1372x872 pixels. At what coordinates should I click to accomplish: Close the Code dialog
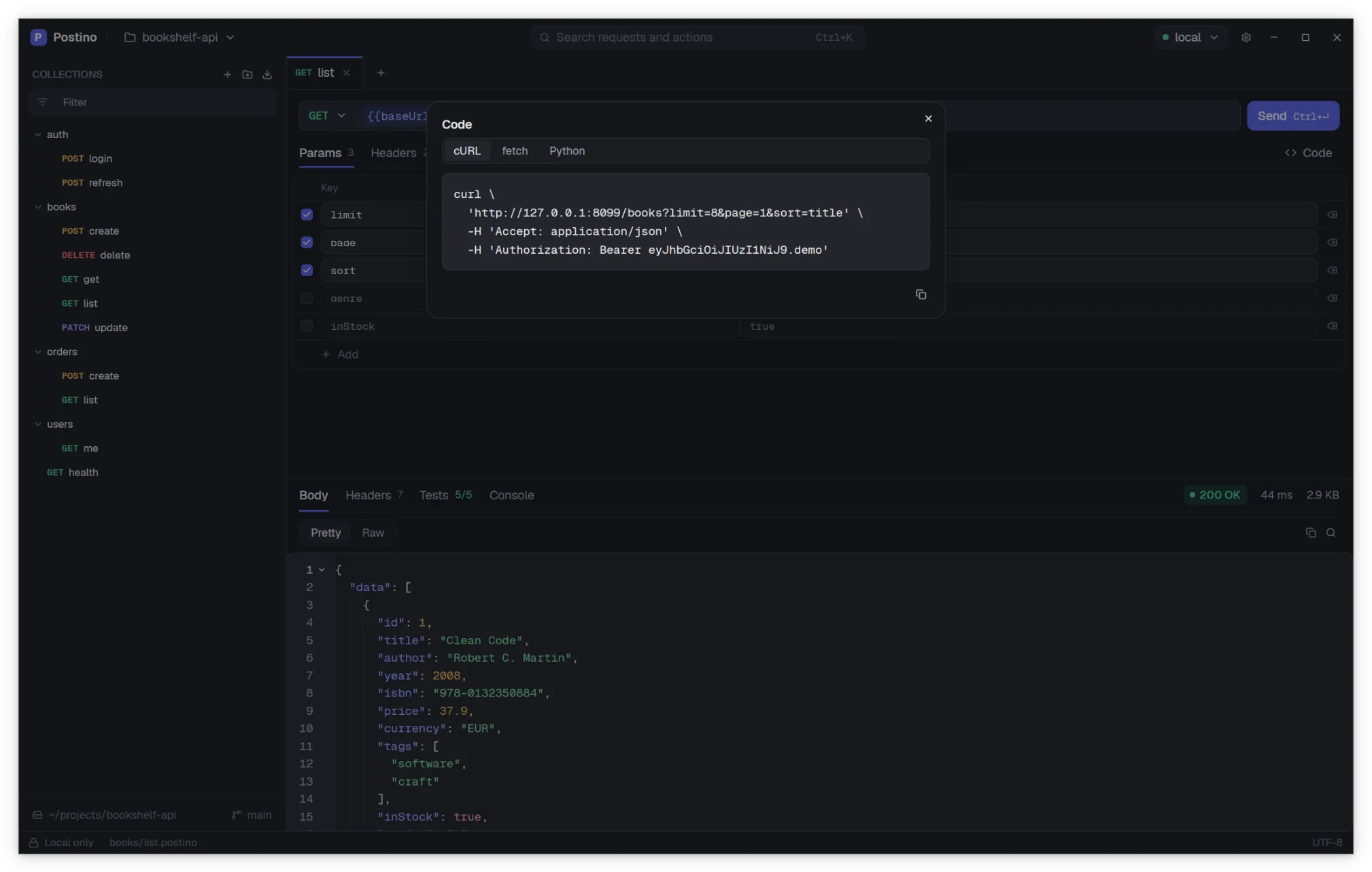pos(928,118)
